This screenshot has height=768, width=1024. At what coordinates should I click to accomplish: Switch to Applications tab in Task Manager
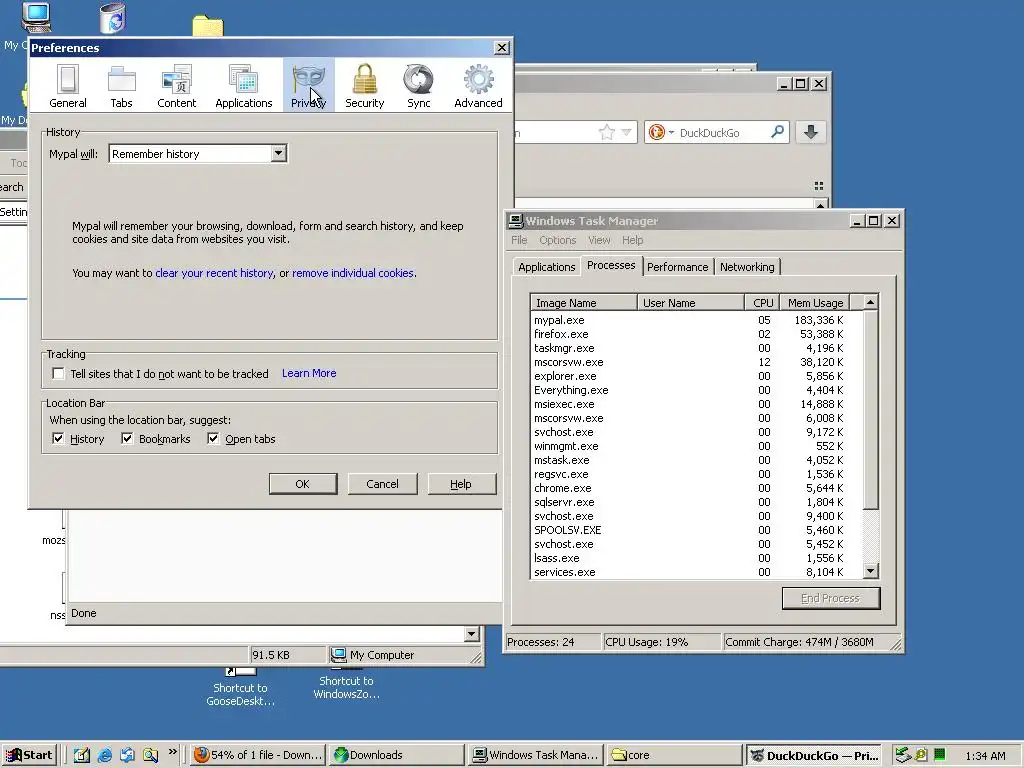(547, 266)
